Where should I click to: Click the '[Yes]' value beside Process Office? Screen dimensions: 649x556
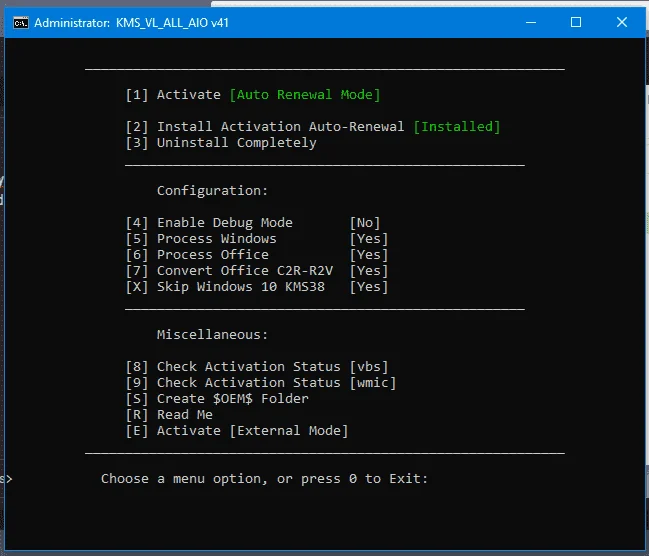click(369, 255)
